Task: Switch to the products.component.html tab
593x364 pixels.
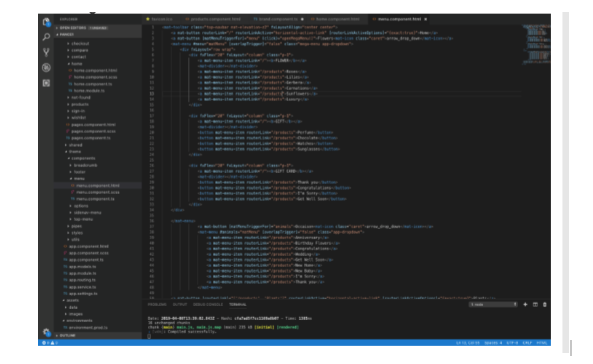Action: [213, 19]
